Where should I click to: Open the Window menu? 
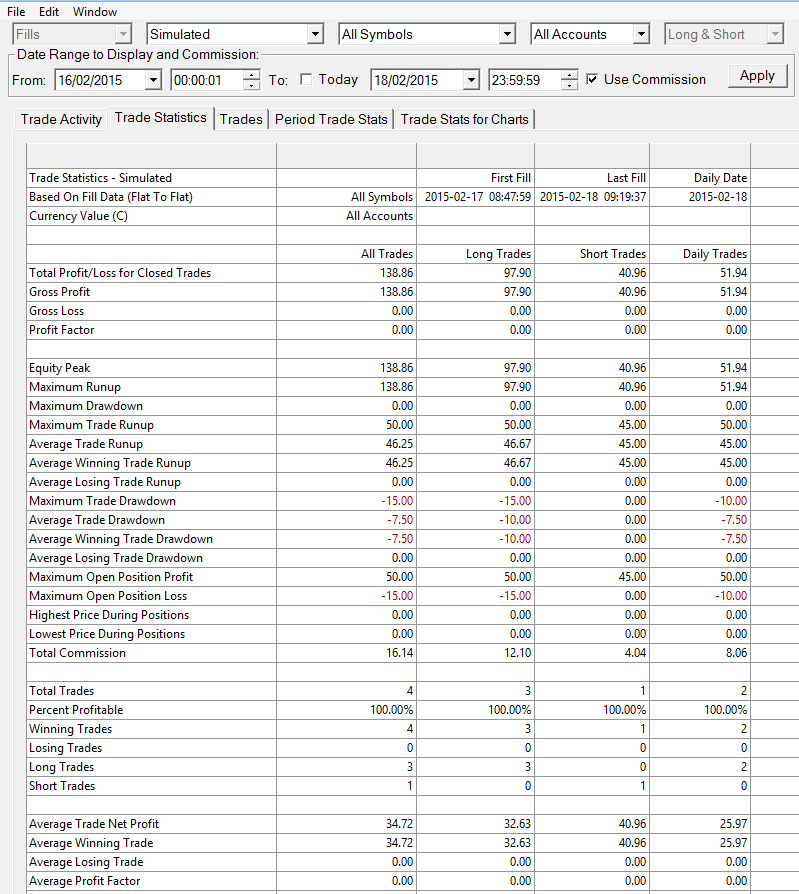(x=95, y=11)
